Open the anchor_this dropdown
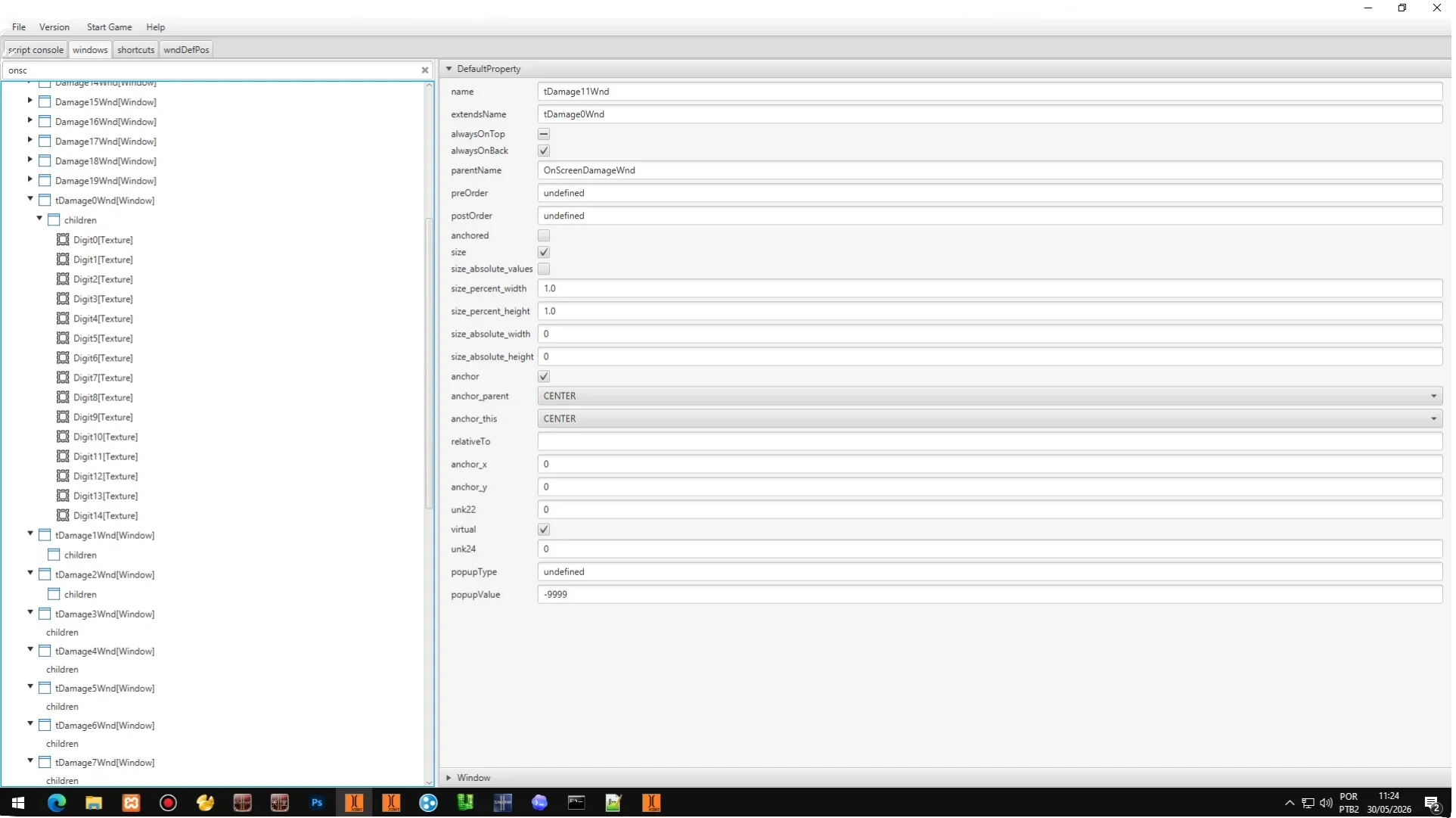 (x=990, y=418)
